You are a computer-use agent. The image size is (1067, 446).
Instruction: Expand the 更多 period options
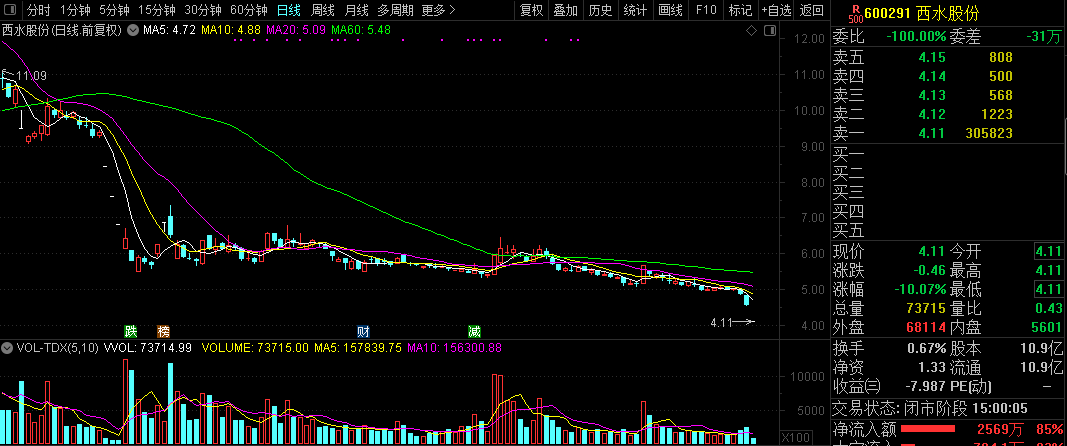click(x=438, y=10)
